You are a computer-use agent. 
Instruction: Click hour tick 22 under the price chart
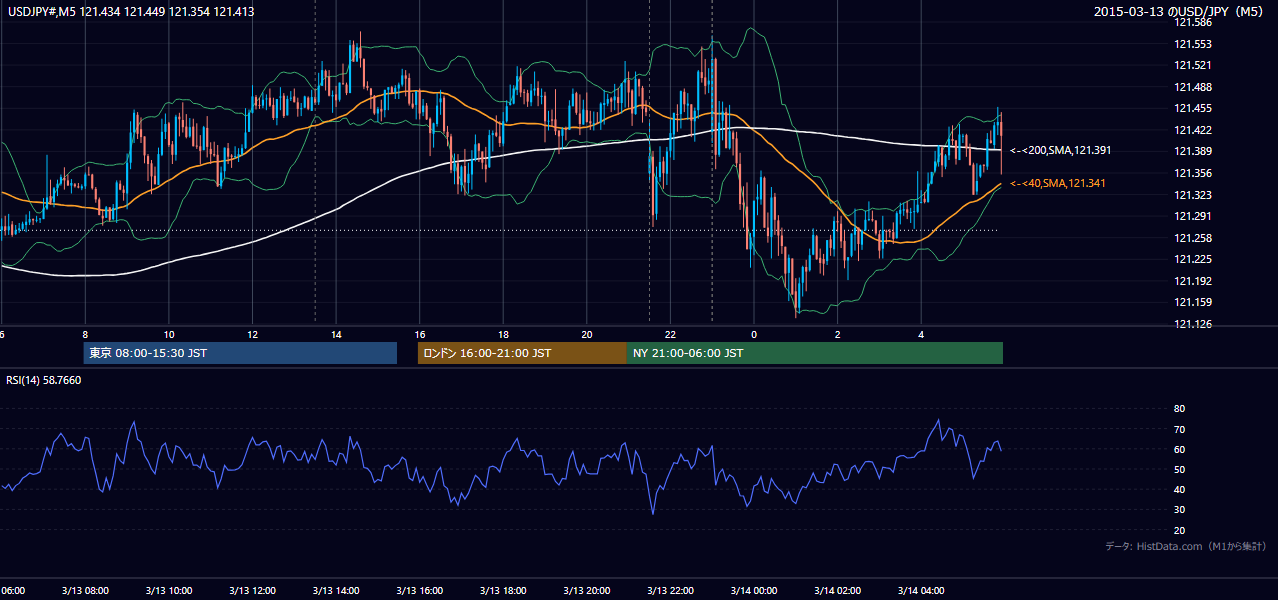[671, 334]
